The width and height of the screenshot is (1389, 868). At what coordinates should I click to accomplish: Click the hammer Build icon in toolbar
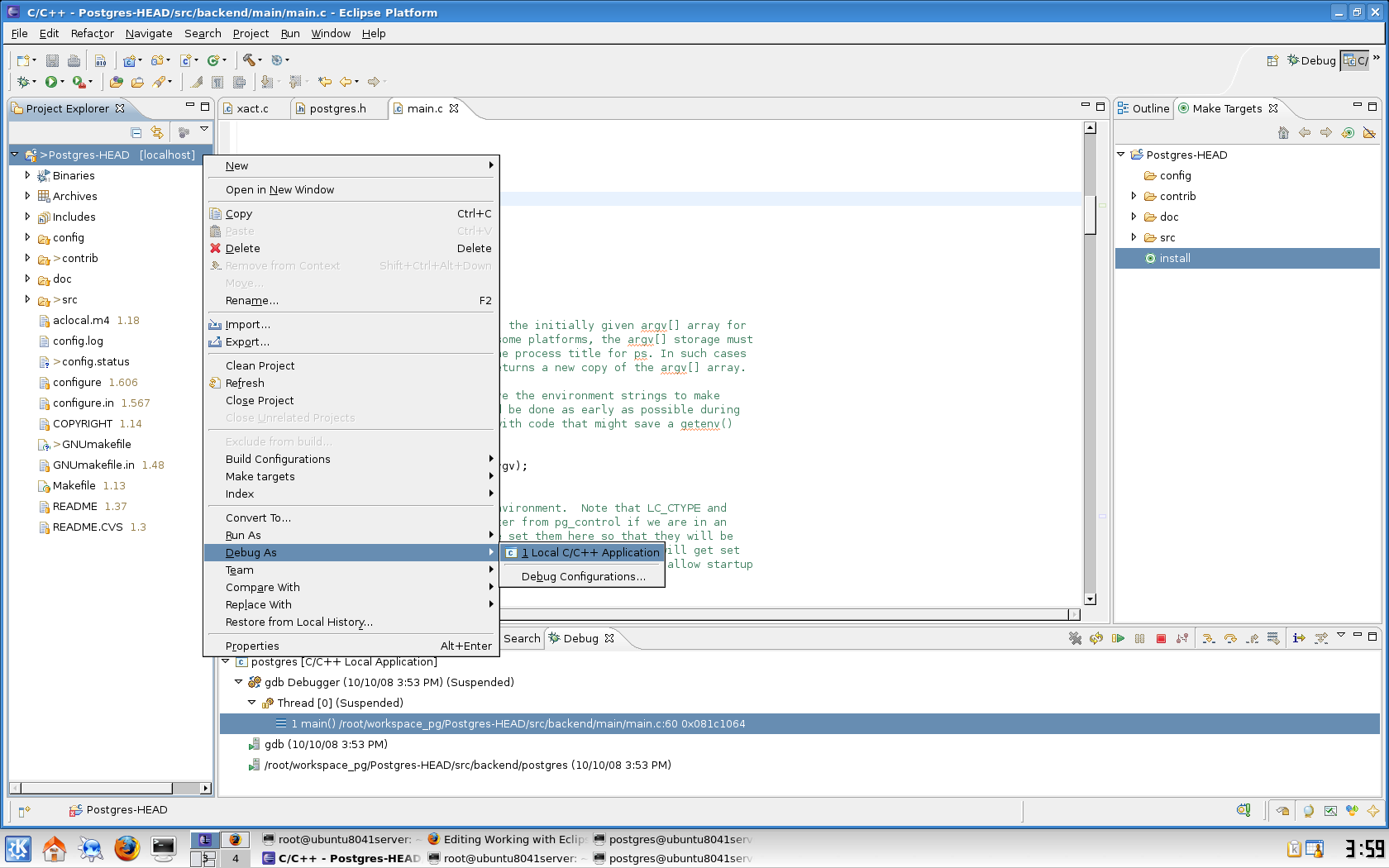coord(248,60)
